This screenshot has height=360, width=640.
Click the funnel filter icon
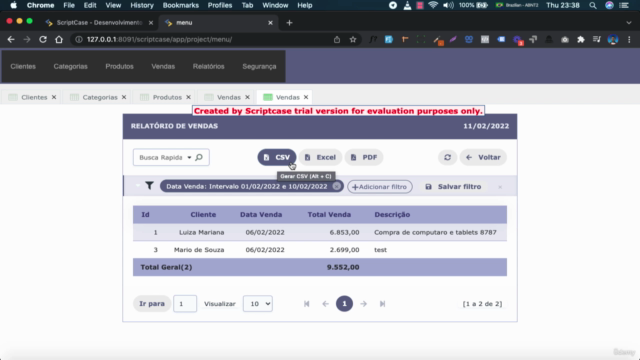[x=149, y=186]
